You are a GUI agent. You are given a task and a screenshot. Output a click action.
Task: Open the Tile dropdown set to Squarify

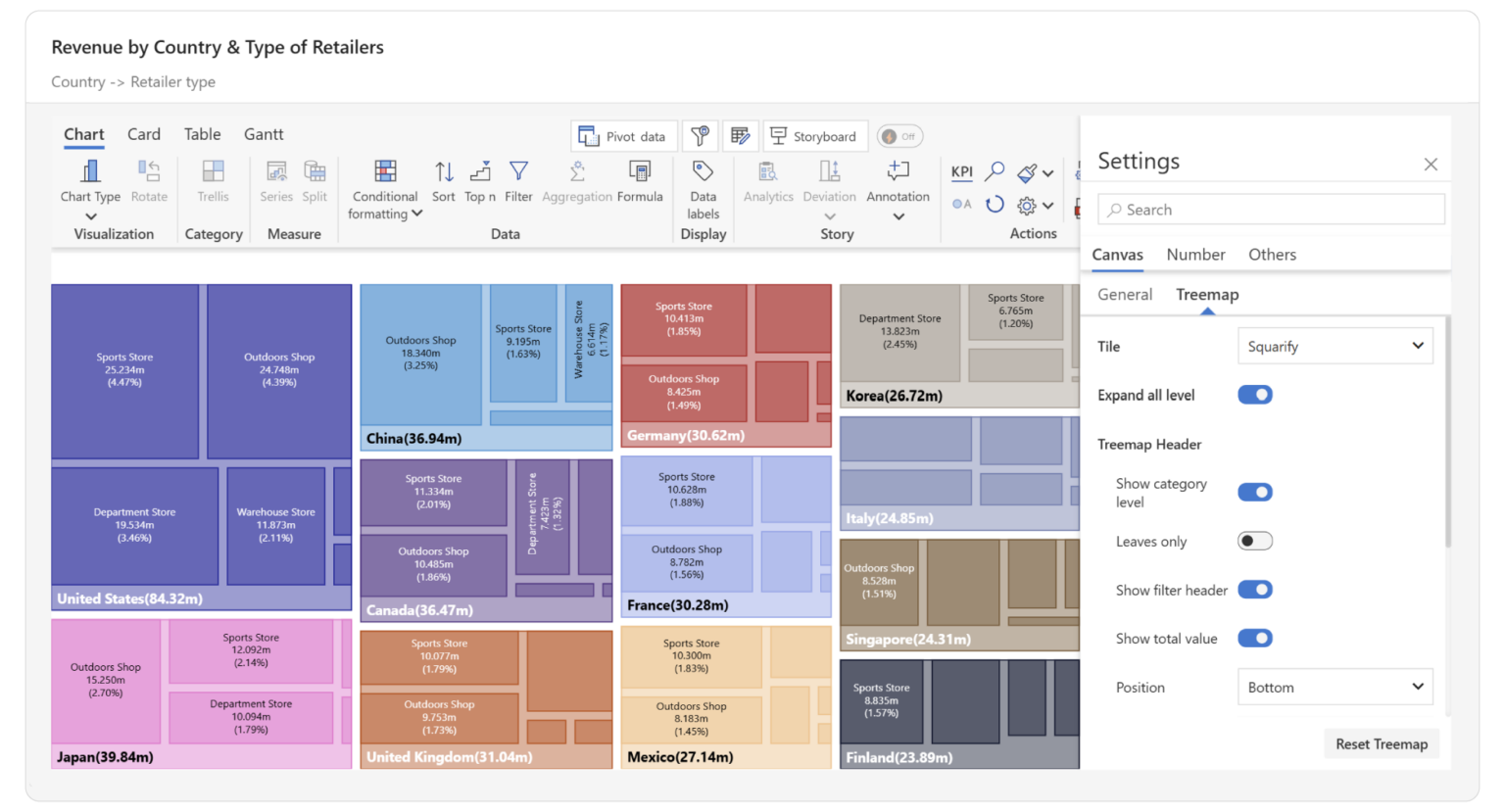click(x=1335, y=345)
